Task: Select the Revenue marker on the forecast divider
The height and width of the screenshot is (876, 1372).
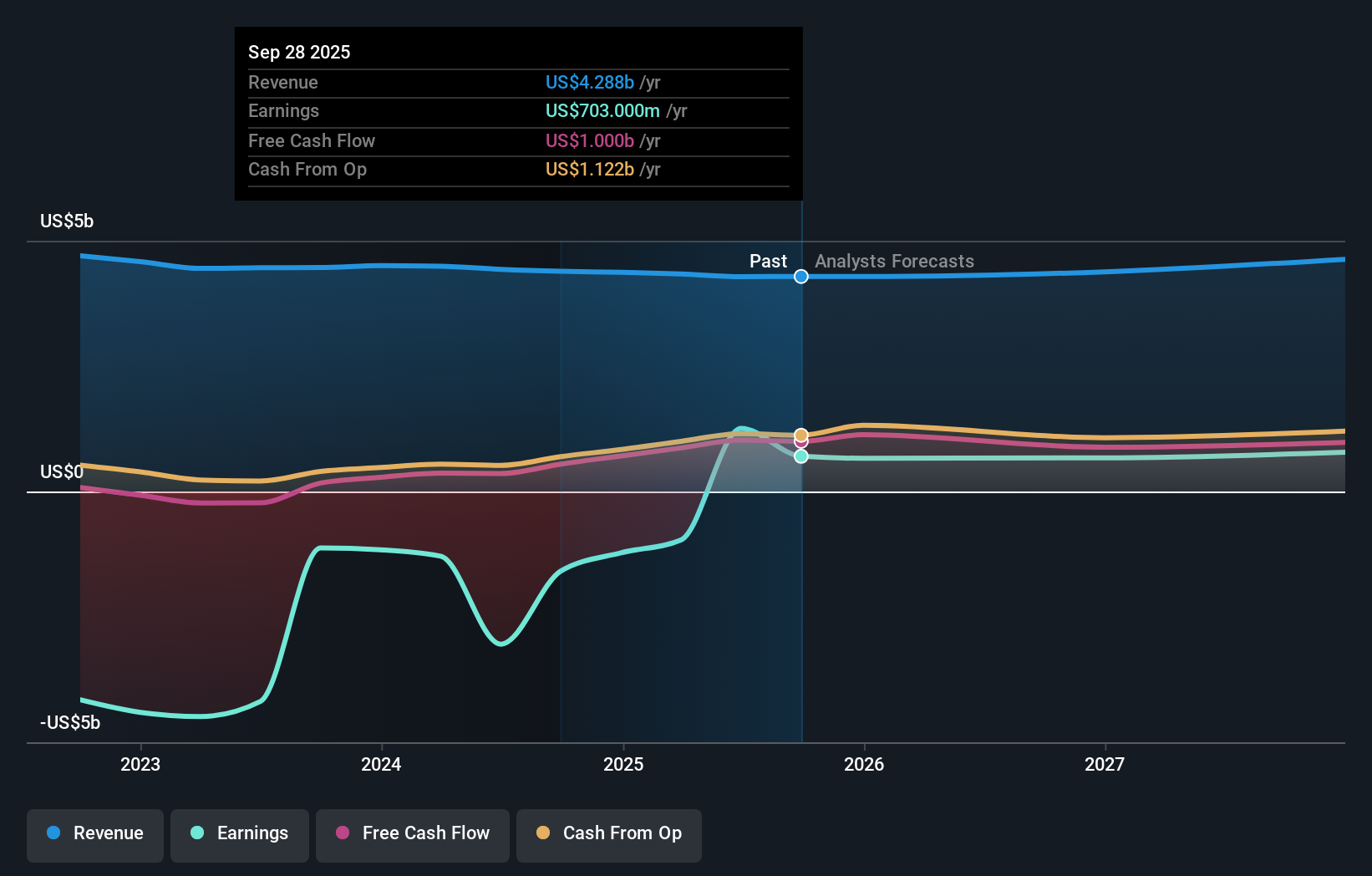Action: point(800,276)
